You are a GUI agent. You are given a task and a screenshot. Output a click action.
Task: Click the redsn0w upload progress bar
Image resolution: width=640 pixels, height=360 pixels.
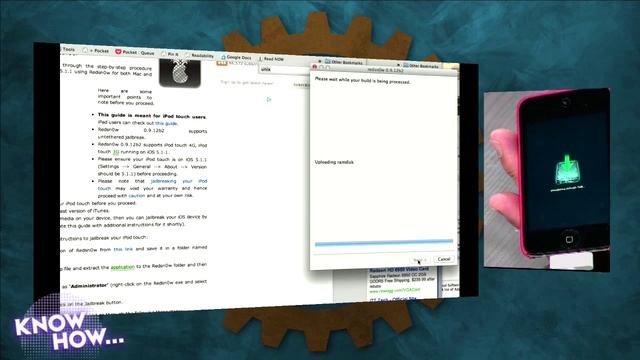click(384, 243)
